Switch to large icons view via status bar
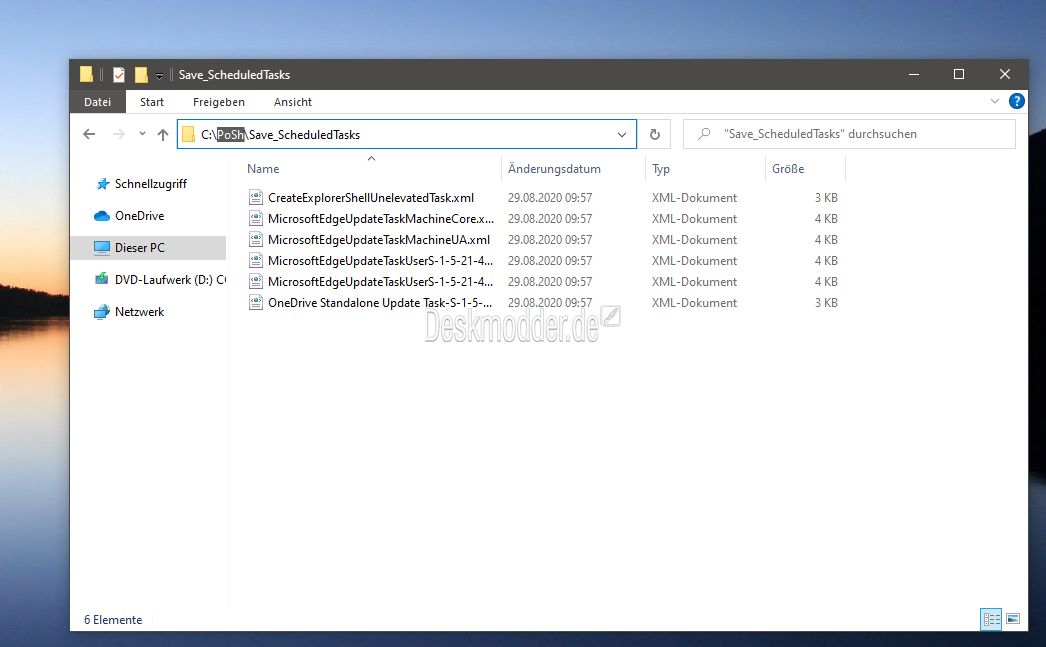The height and width of the screenshot is (647, 1046). pyautogui.click(x=1013, y=620)
